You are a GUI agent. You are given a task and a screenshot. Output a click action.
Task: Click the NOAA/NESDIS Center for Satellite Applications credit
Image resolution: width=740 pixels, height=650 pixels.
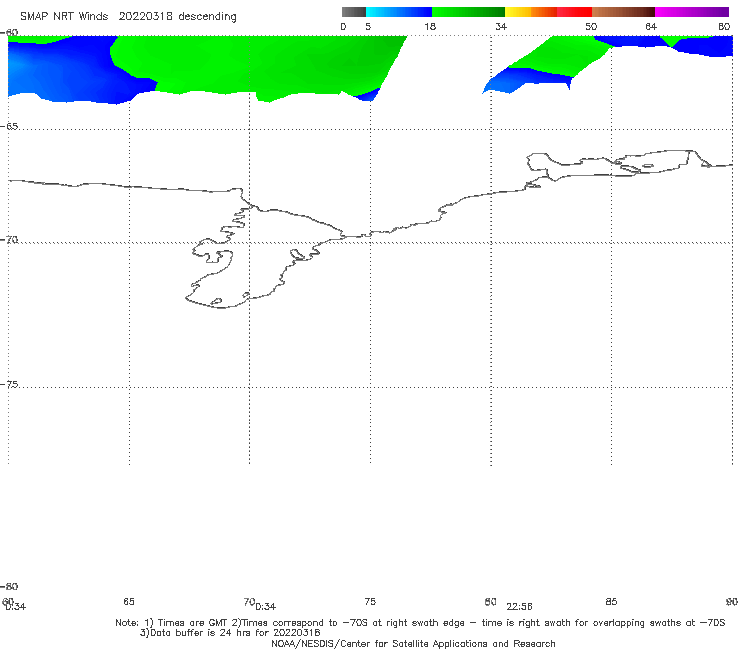[413, 643]
